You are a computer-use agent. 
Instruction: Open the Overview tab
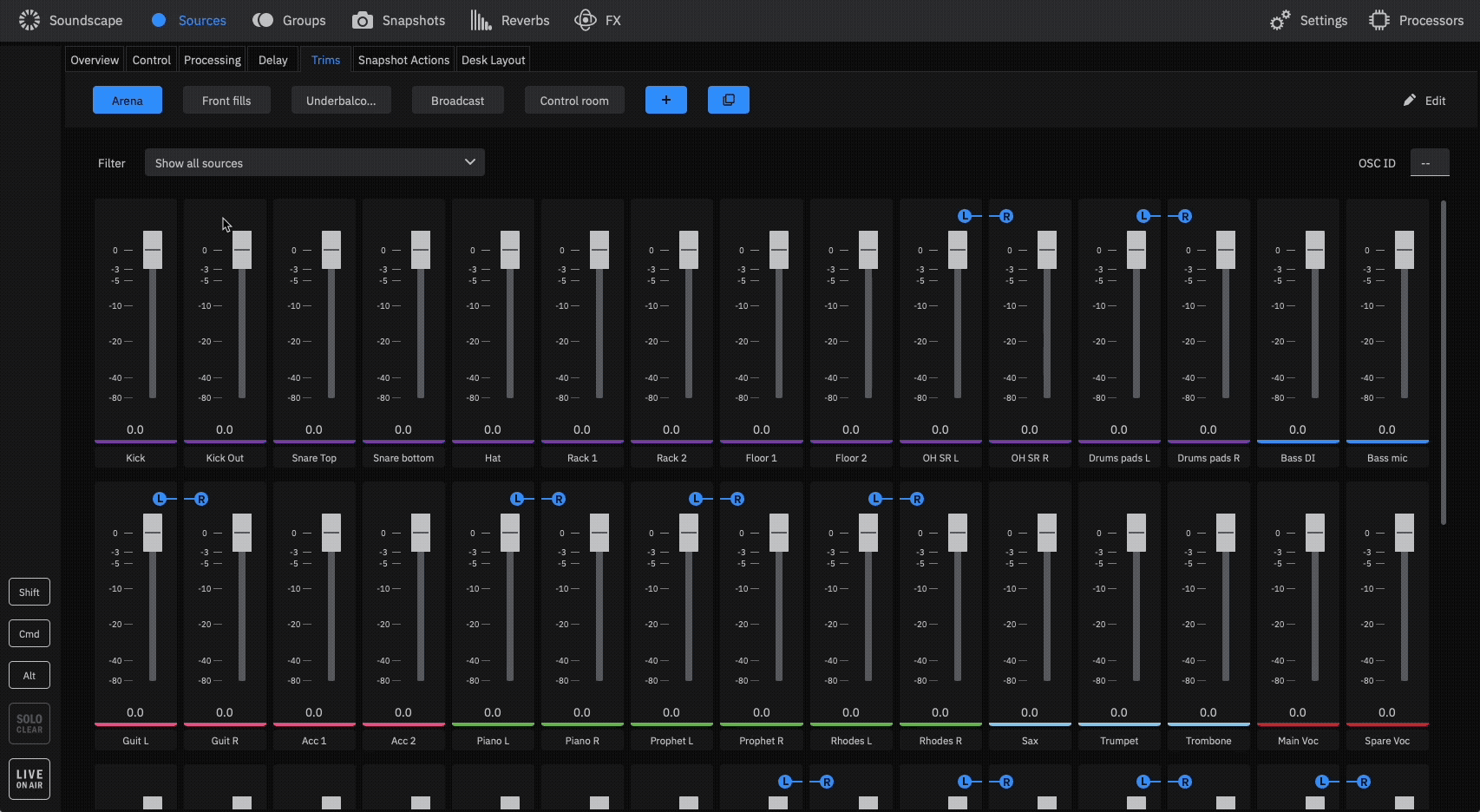pyautogui.click(x=95, y=60)
